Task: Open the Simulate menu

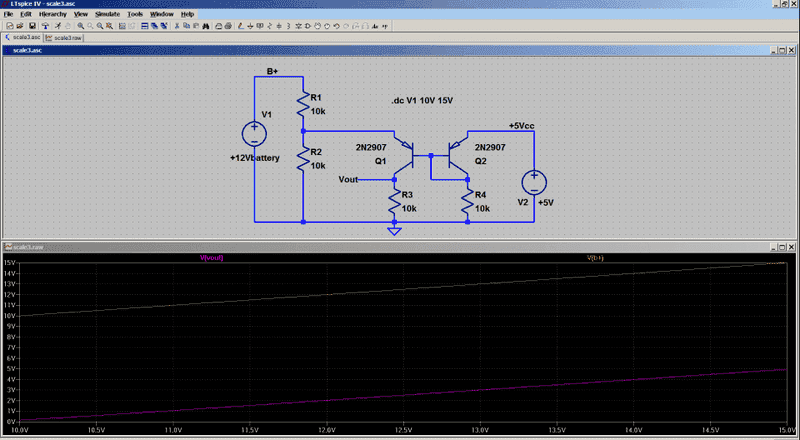Action: (107, 15)
